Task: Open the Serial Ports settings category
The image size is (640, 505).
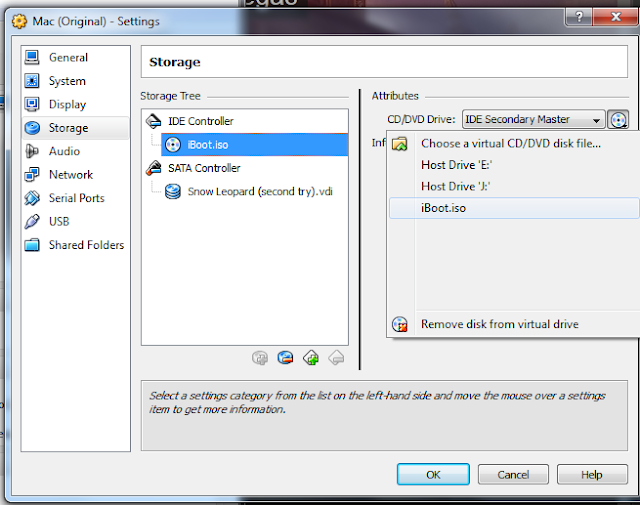Action: coord(76,198)
